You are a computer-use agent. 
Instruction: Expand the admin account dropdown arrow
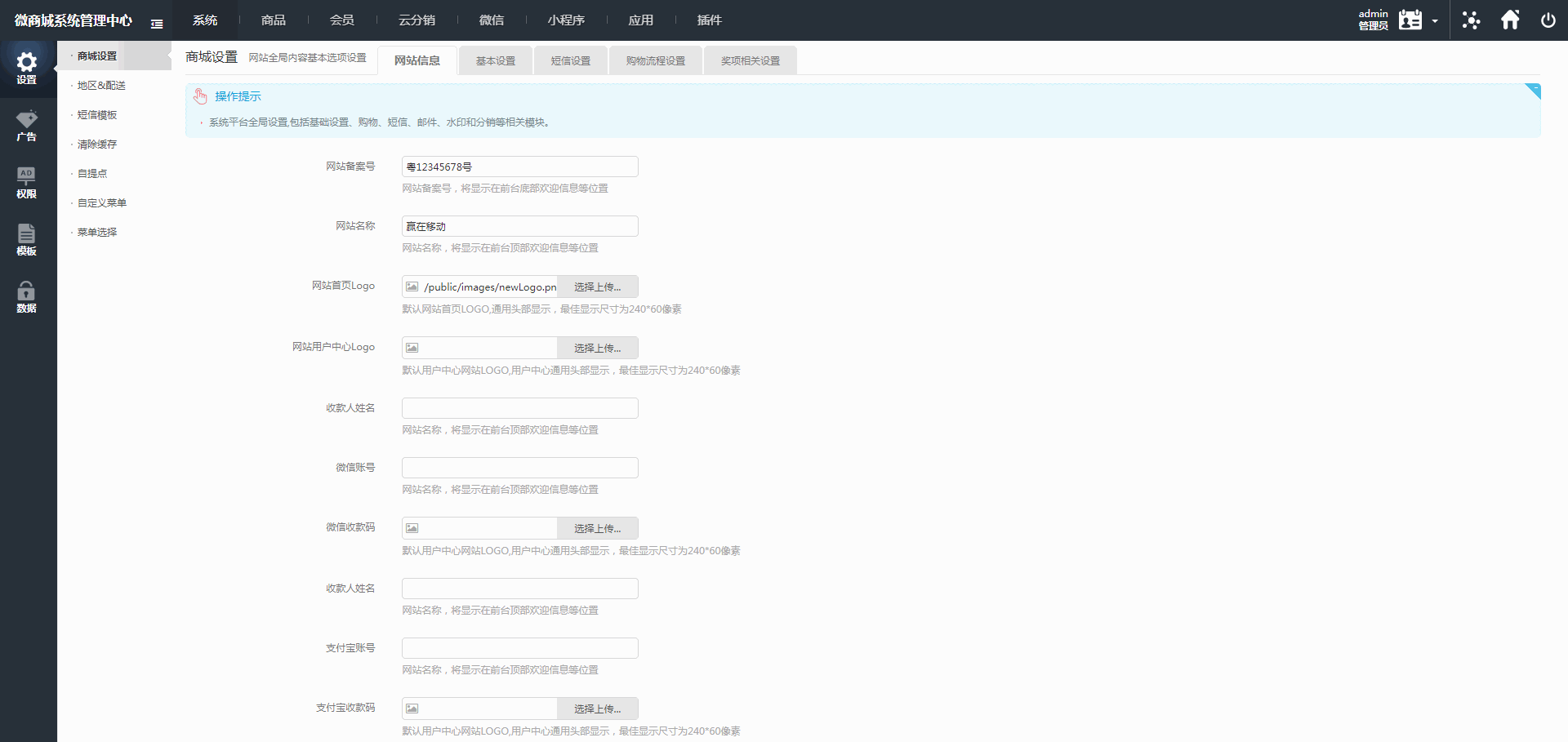pyautogui.click(x=1435, y=21)
